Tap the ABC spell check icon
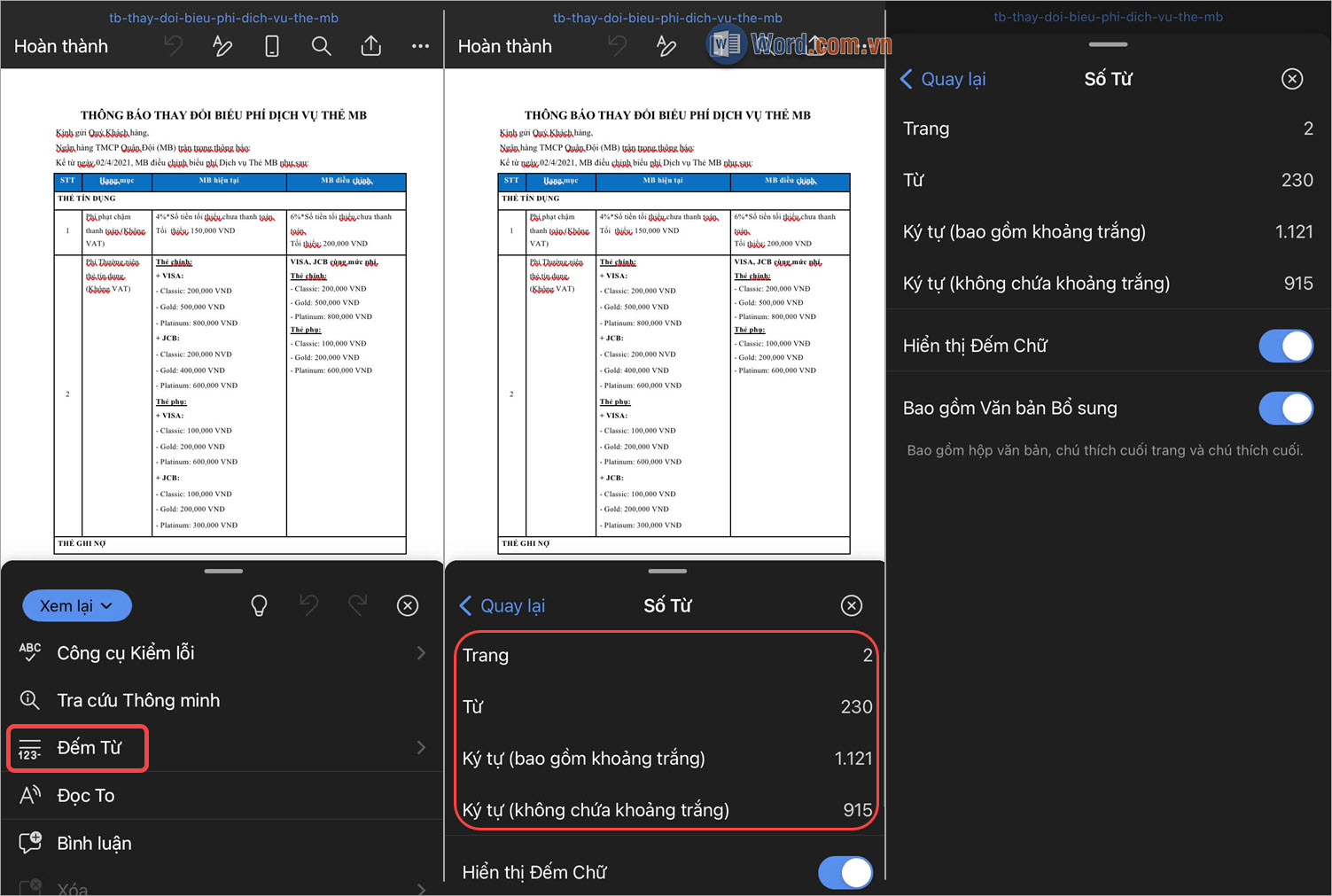 click(30, 653)
